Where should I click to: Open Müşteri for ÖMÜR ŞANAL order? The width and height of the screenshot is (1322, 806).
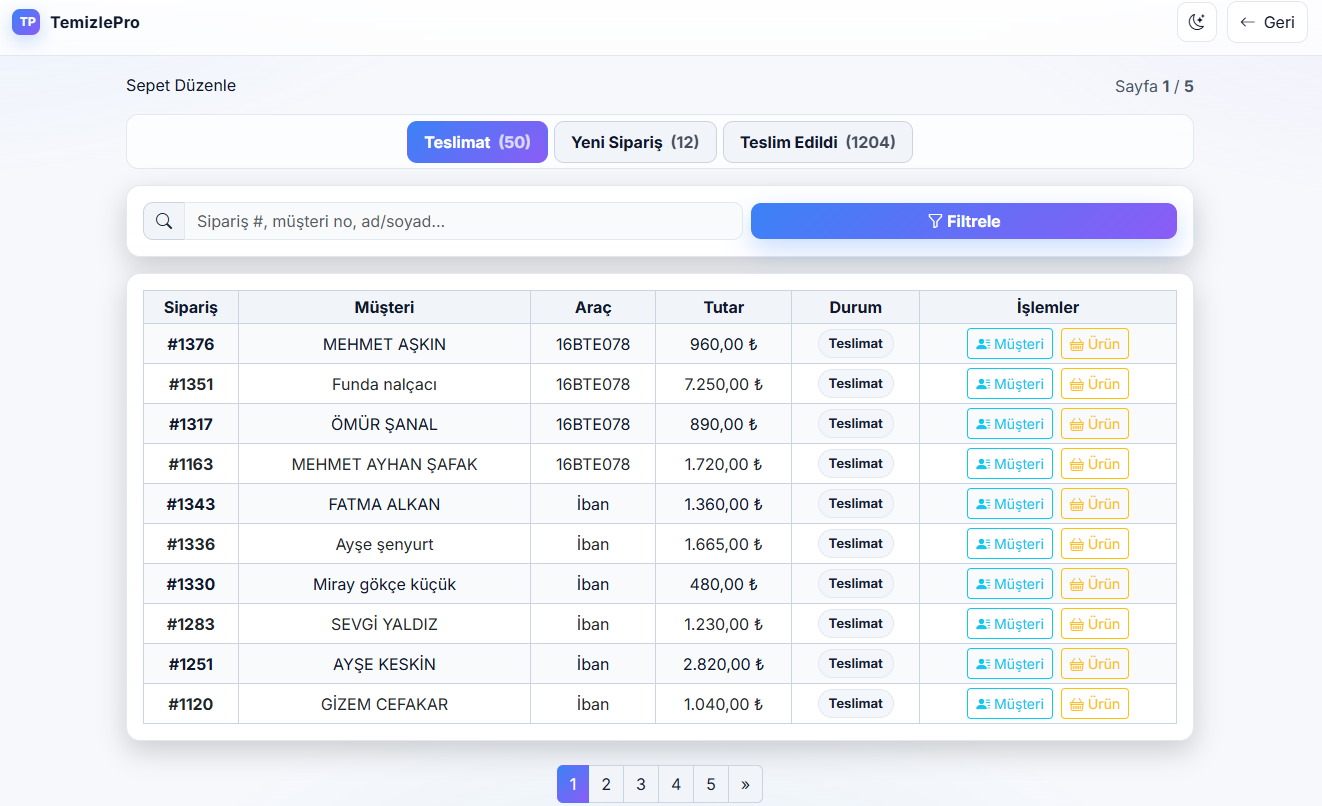(x=1009, y=424)
